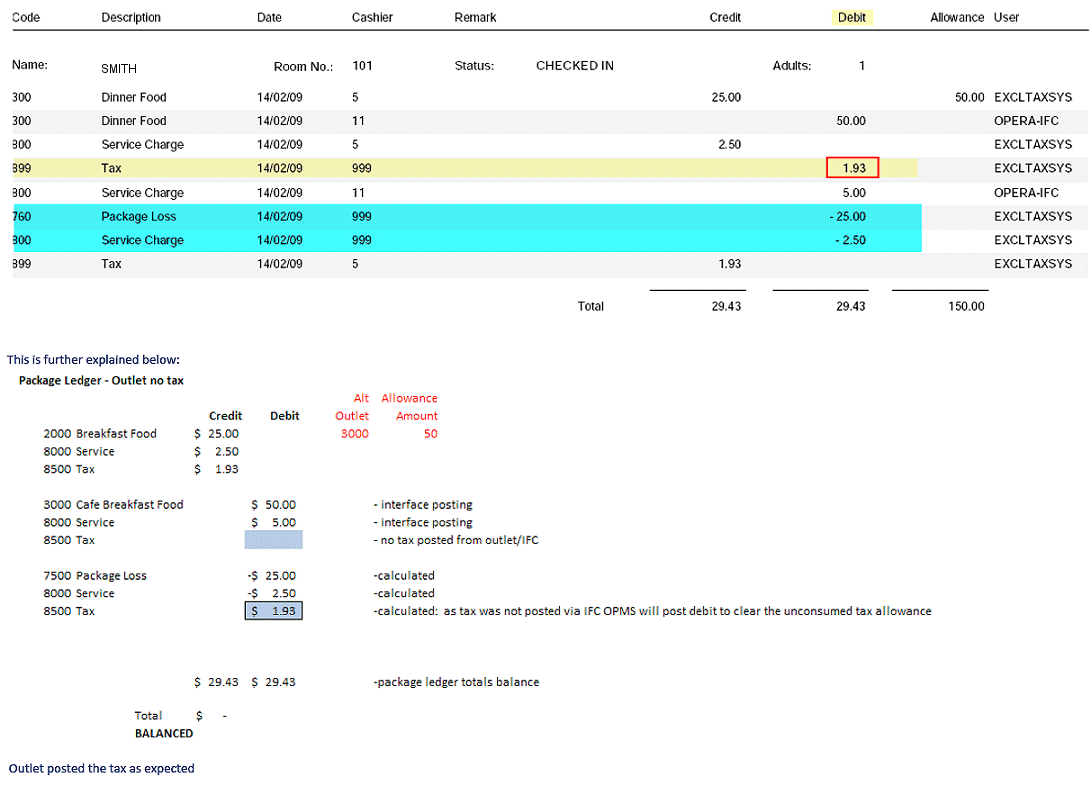This screenshot has height=804, width=1091.
Task: Click the highlighted Debit column header
Action: 852,17
